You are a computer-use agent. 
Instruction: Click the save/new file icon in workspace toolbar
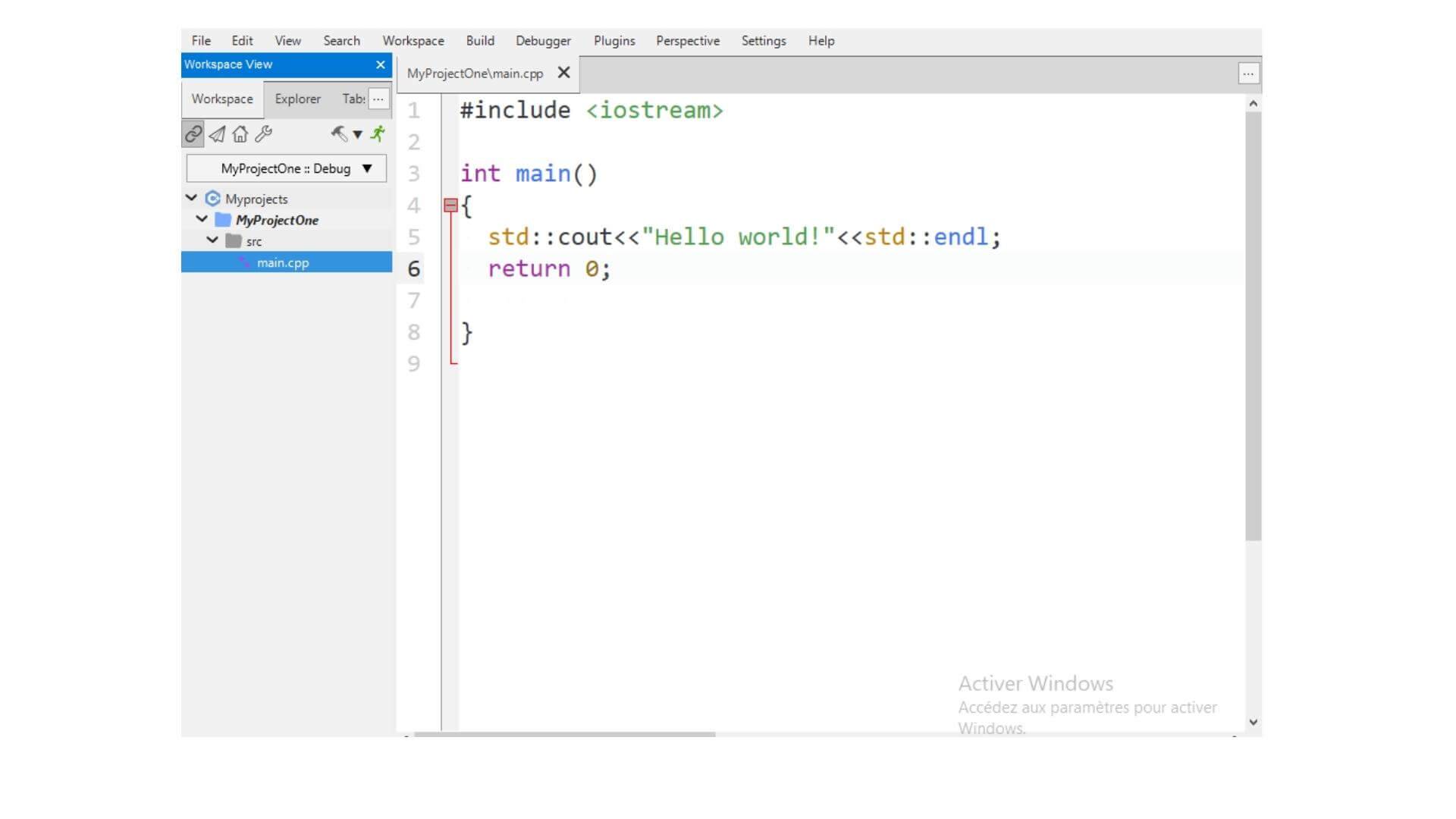coord(217,133)
